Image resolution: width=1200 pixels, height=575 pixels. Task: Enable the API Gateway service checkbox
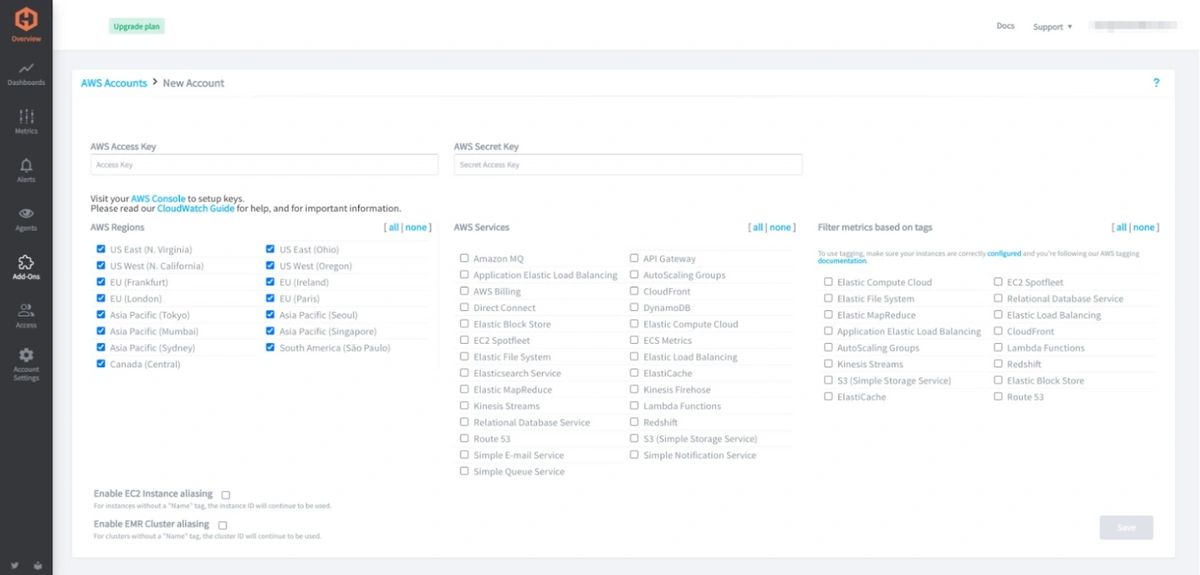point(634,258)
